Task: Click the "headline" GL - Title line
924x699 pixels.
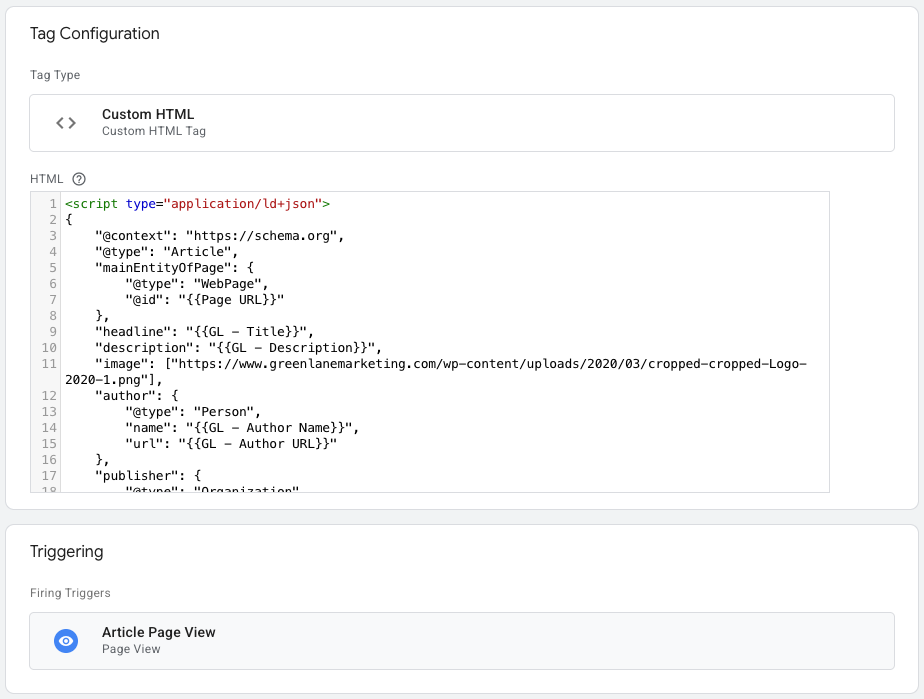Action: [x=204, y=332]
